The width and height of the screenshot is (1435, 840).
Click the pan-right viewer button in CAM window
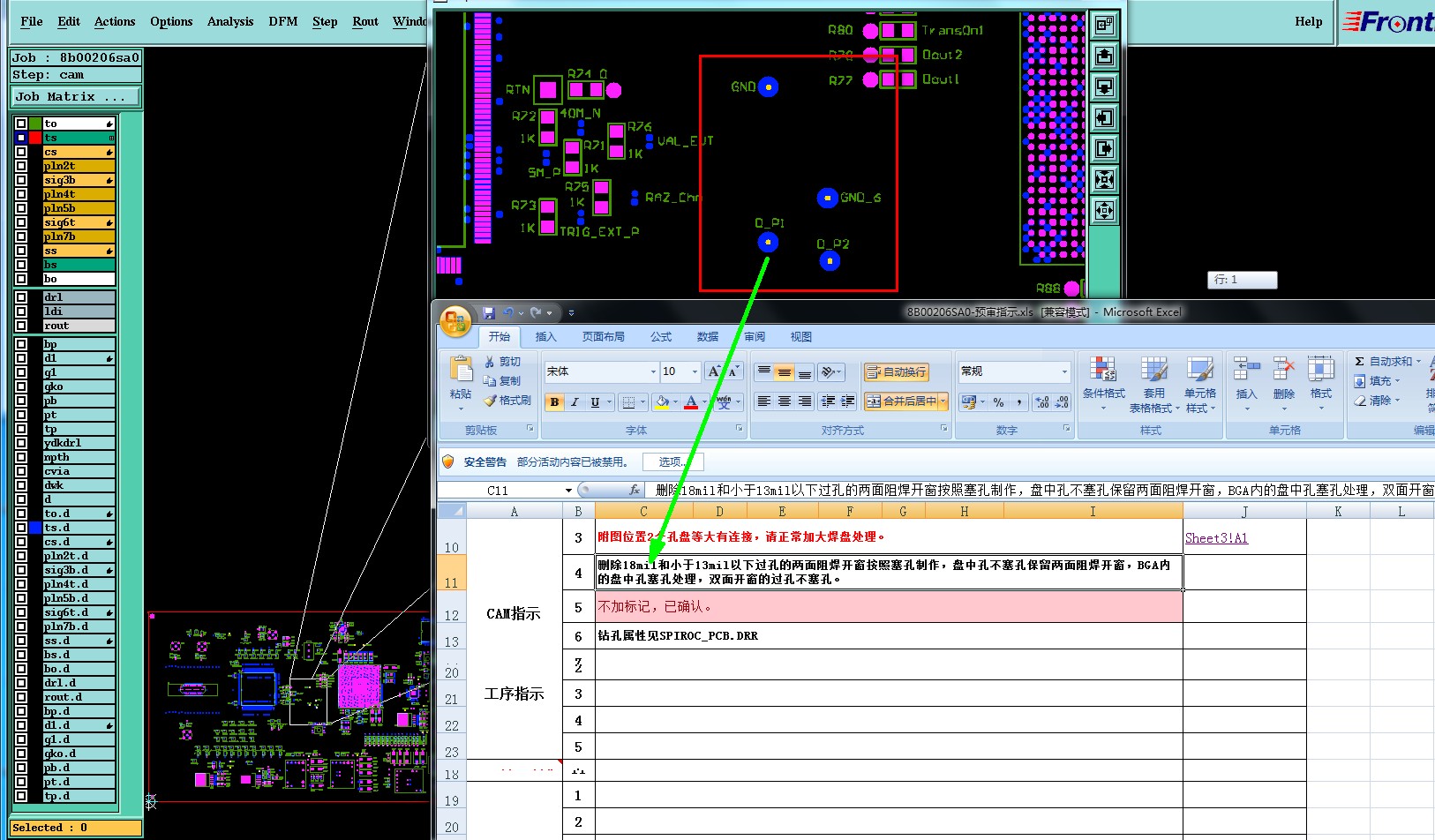click(x=1104, y=149)
